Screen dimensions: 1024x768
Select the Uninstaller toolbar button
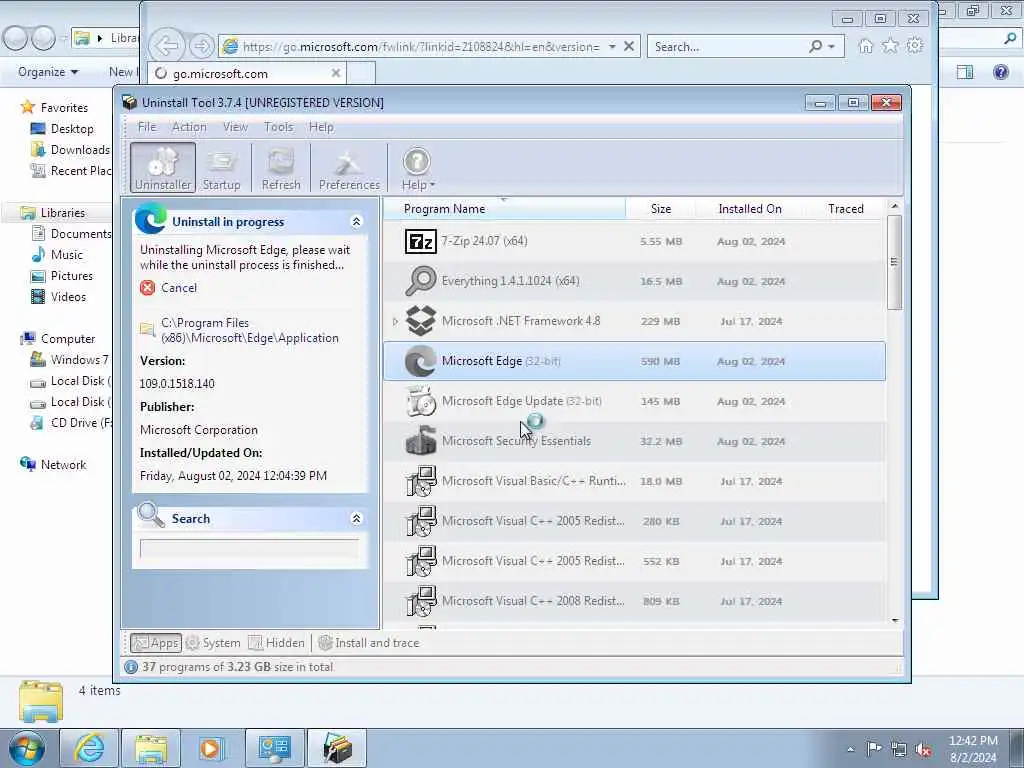163,167
